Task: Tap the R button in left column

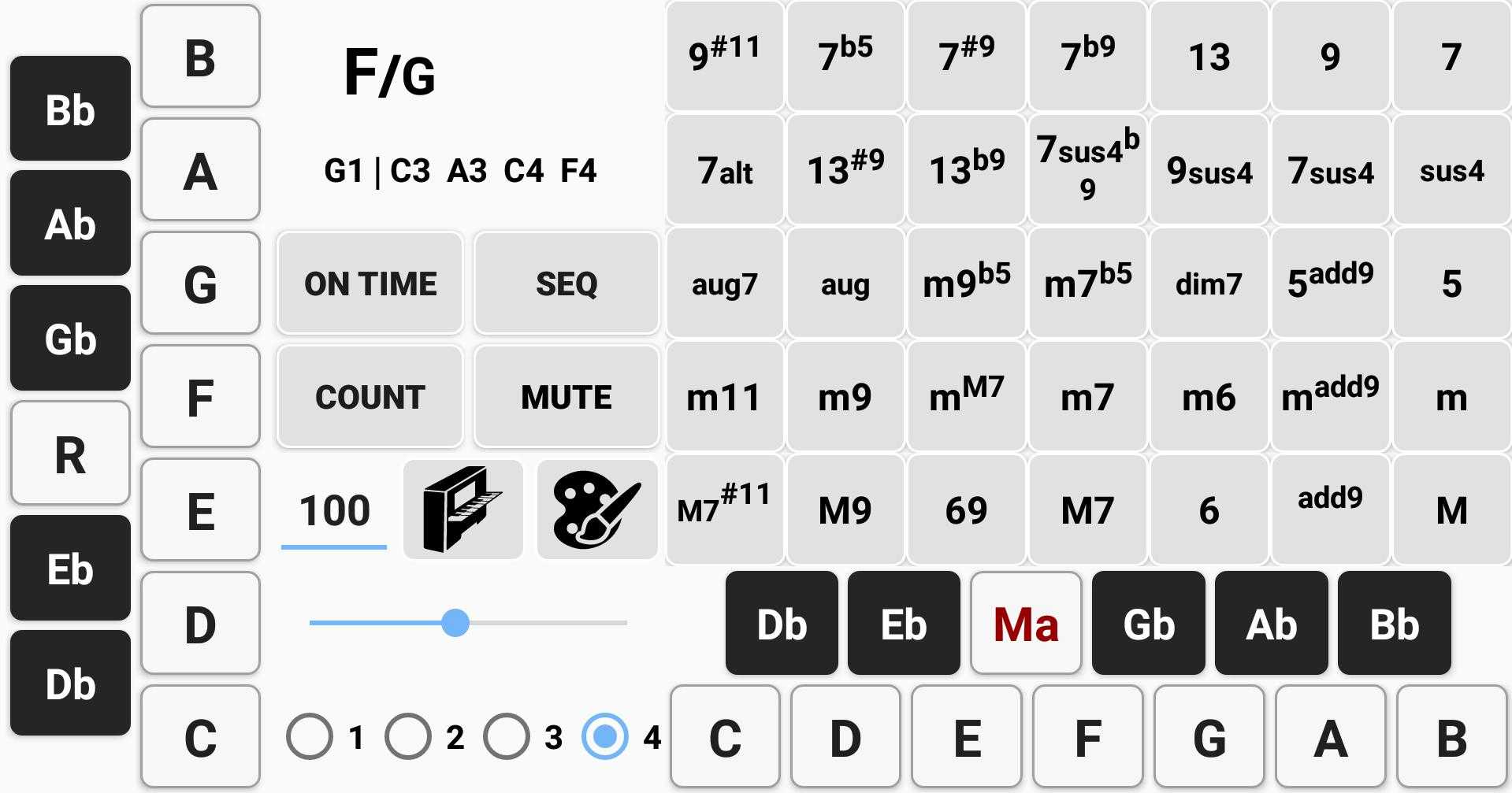Action: [x=70, y=454]
